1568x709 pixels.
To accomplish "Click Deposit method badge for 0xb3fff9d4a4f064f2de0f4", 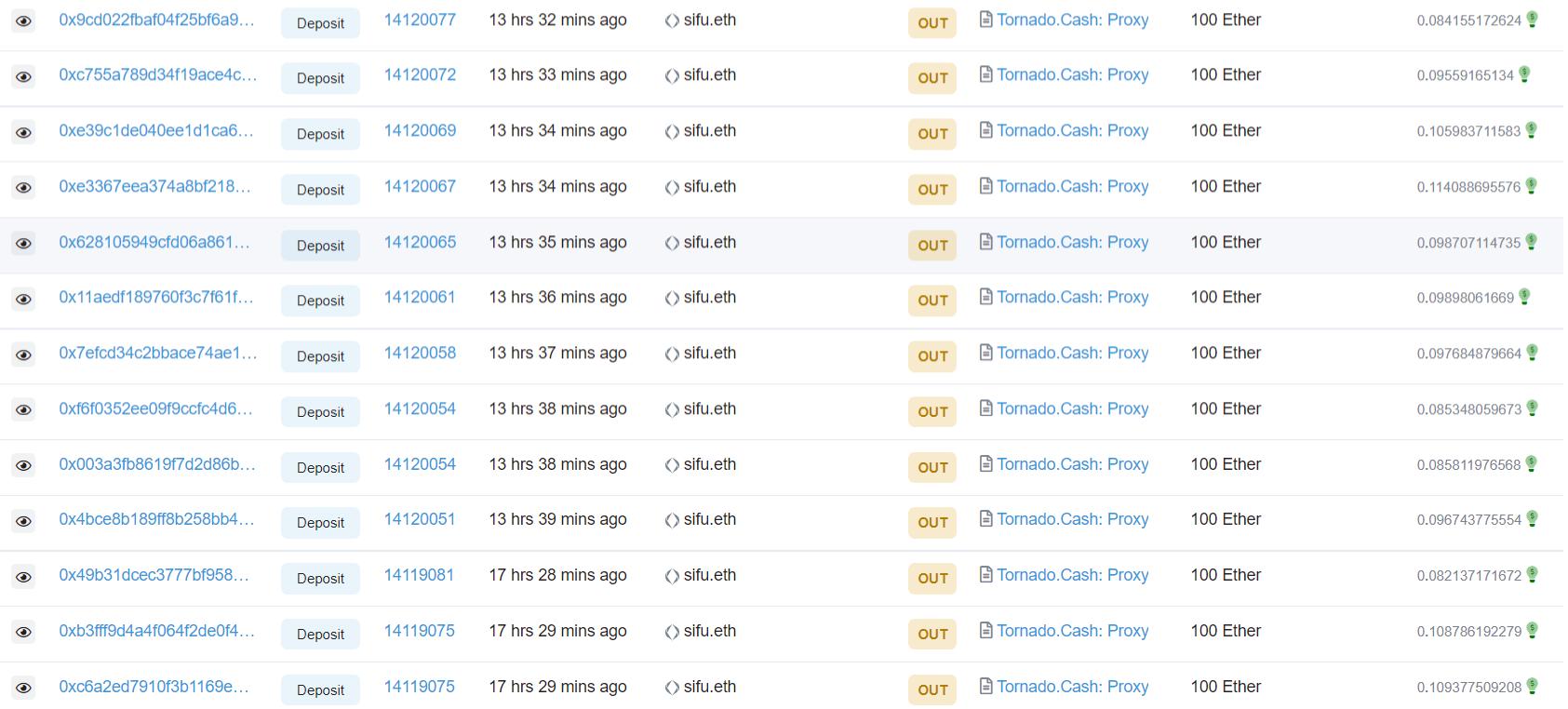I will pos(320,635).
